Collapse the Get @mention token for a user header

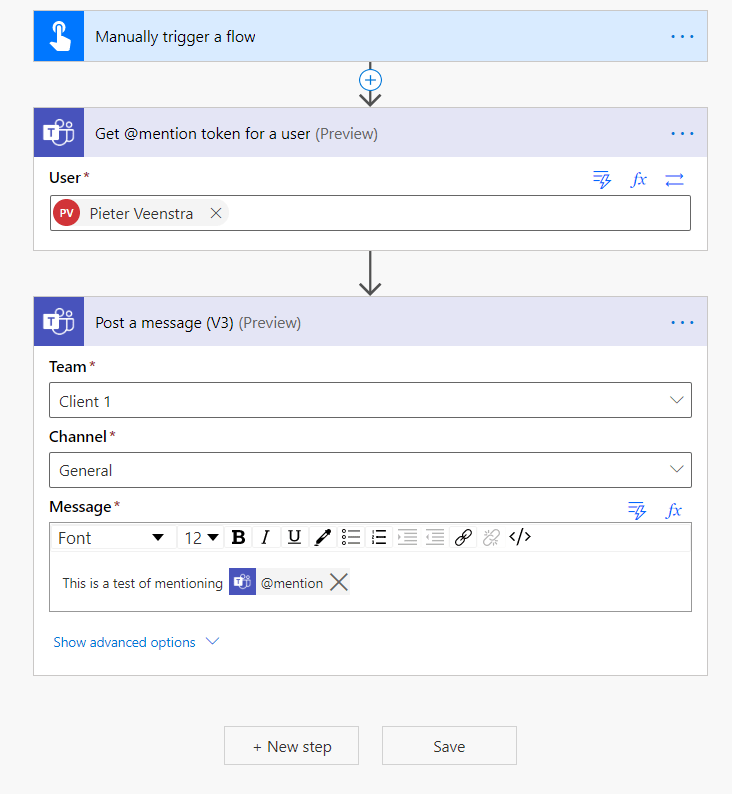(370, 133)
